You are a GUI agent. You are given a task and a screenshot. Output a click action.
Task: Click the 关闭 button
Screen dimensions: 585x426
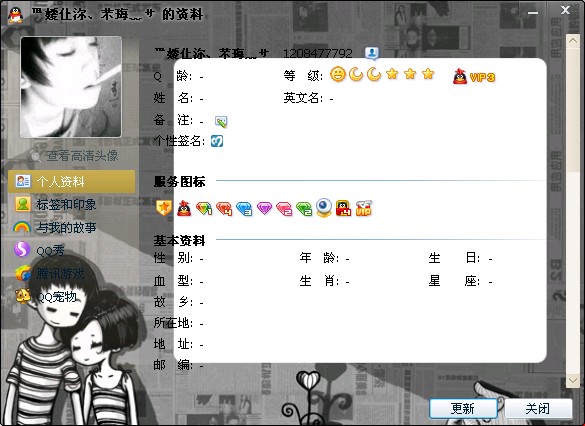(538, 408)
